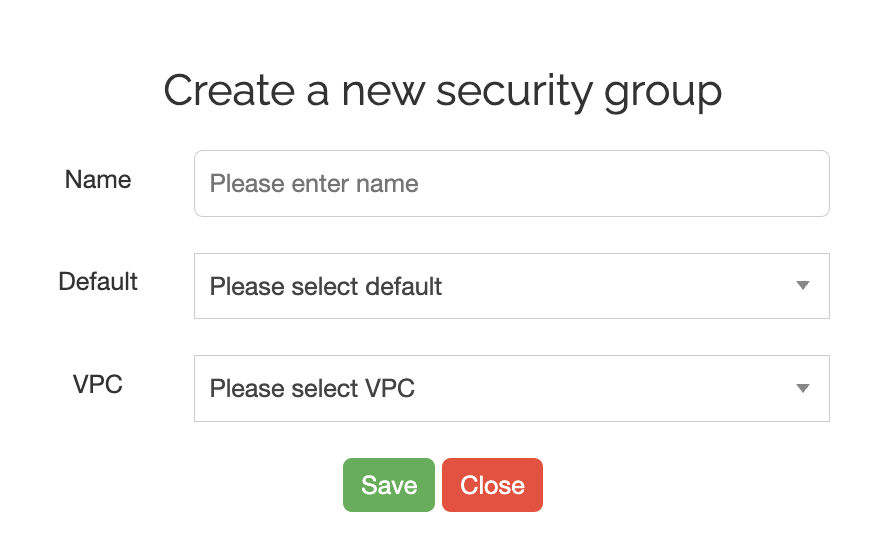The width and height of the screenshot is (886, 542).
Task: Click the "Create a new security group" heading
Action: 443,91
